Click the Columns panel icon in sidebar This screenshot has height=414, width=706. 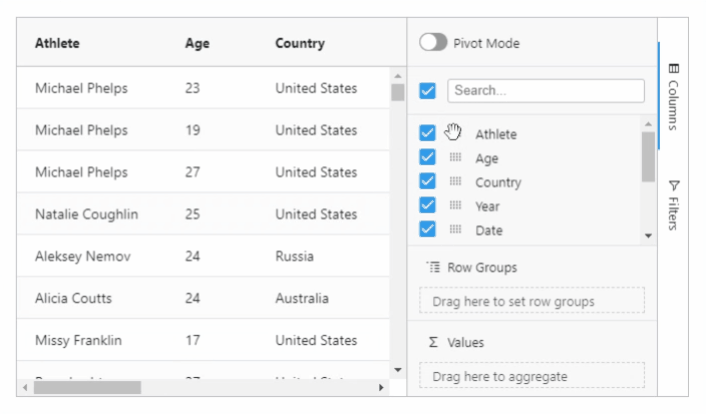673,69
